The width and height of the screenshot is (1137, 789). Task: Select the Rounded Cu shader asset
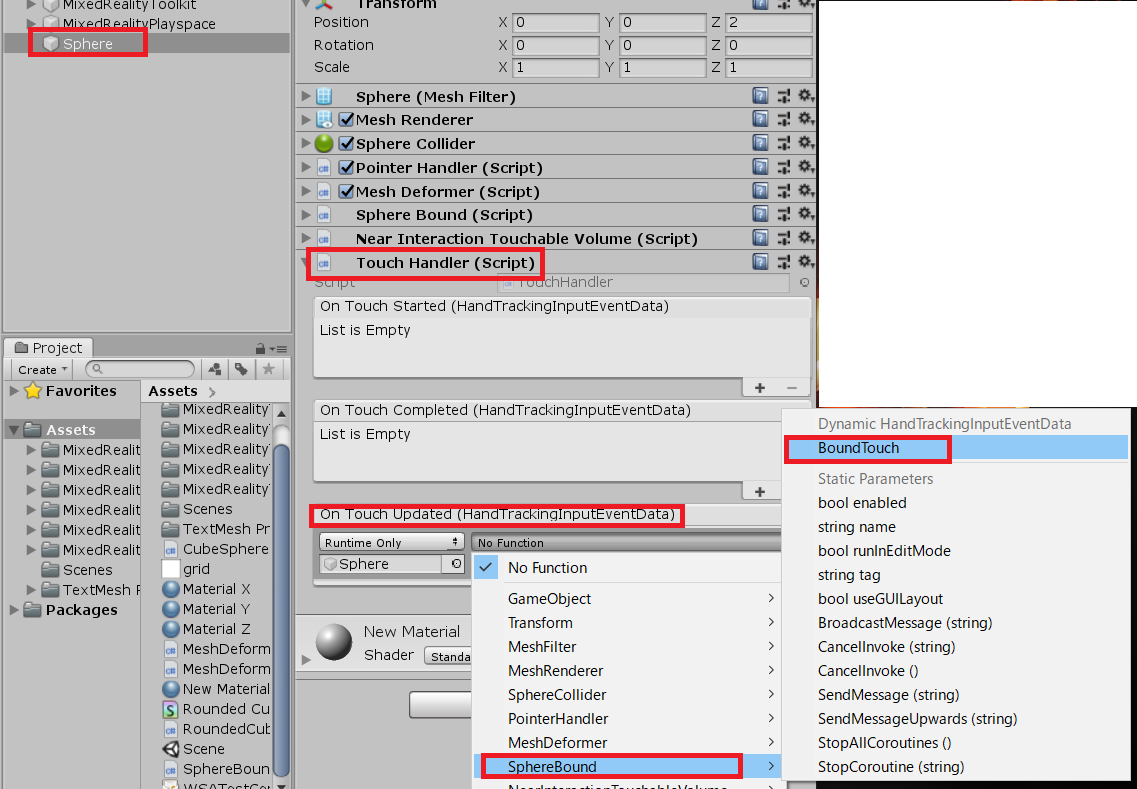(x=216, y=709)
